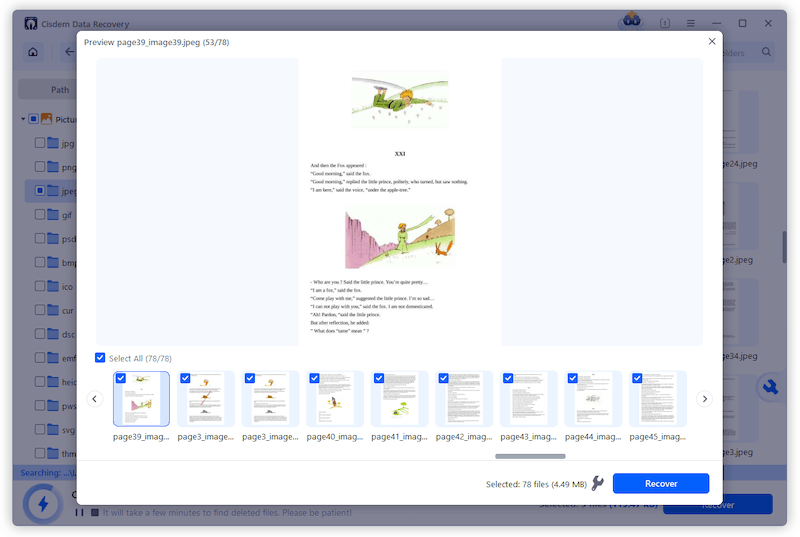Viewport: 800px width, 537px height.
Task: Select the page44_imag thumbnail
Action: point(593,399)
